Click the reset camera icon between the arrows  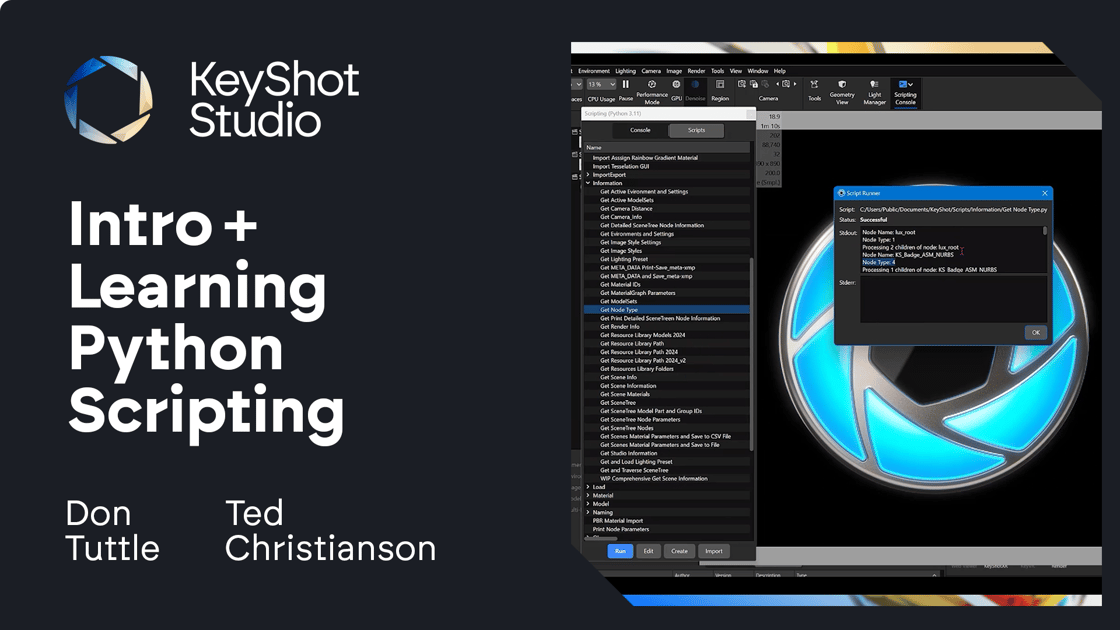tap(786, 84)
